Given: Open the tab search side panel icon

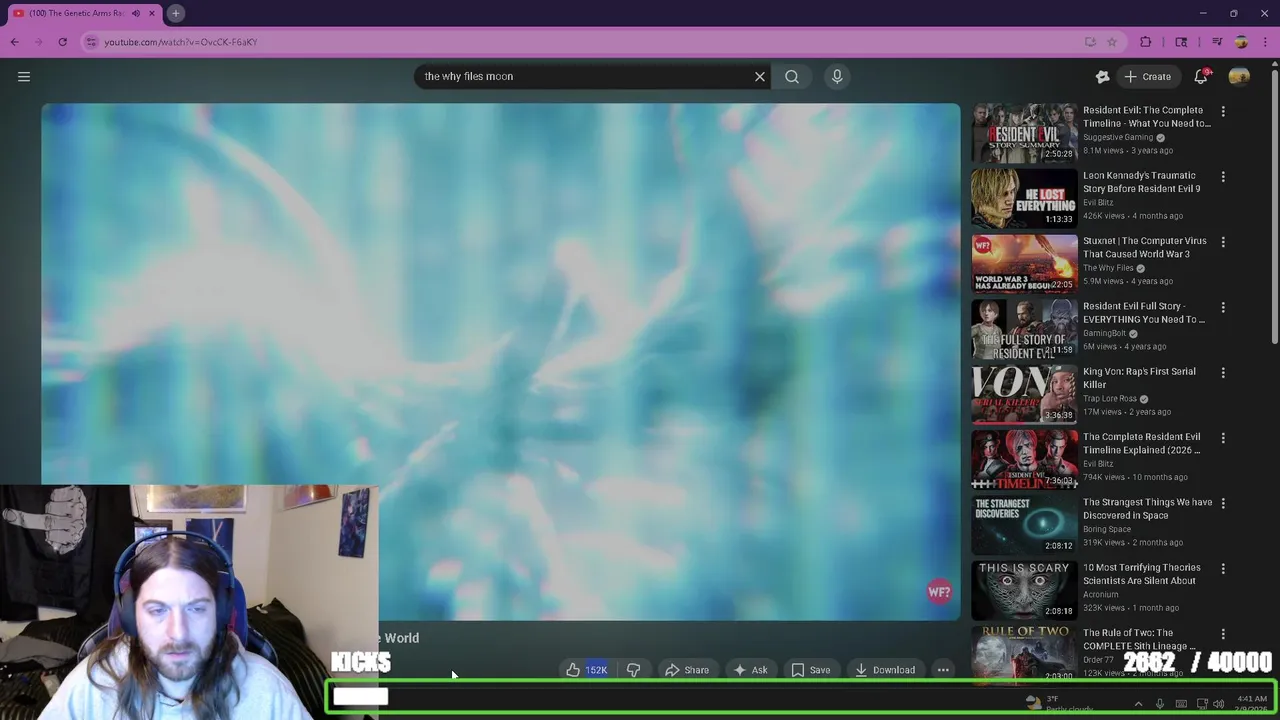Looking at the screenshot, I should coord(1181,42).
